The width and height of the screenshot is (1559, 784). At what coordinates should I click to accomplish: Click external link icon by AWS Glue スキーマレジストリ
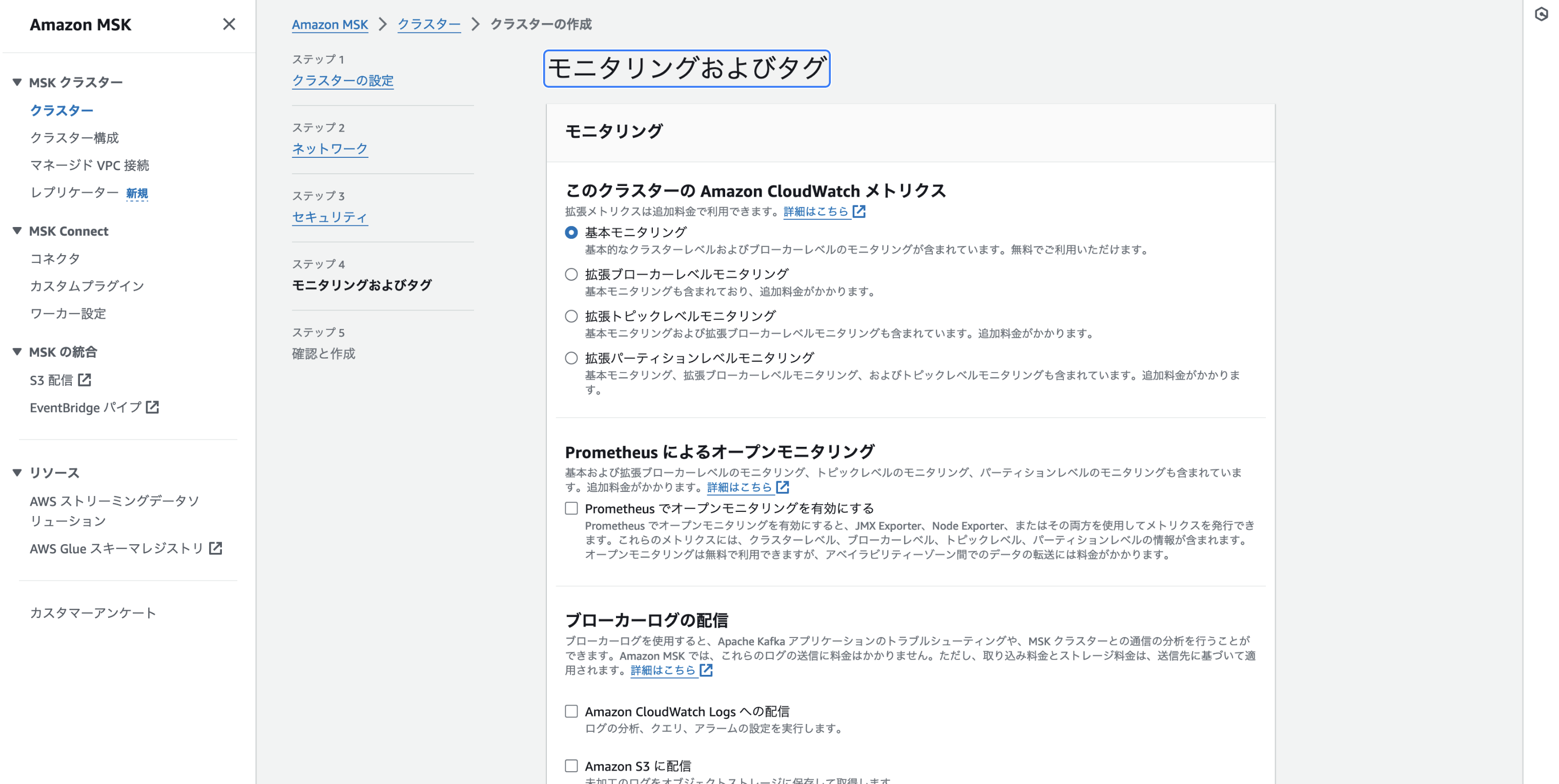[215, 548]
